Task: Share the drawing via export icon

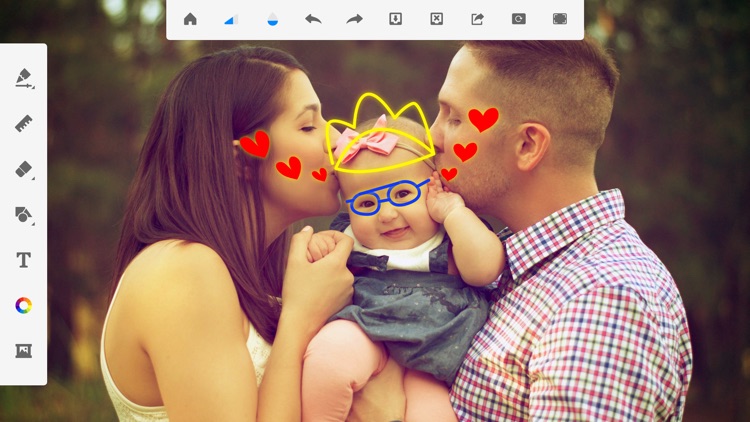Action: [x=477, y=19]
